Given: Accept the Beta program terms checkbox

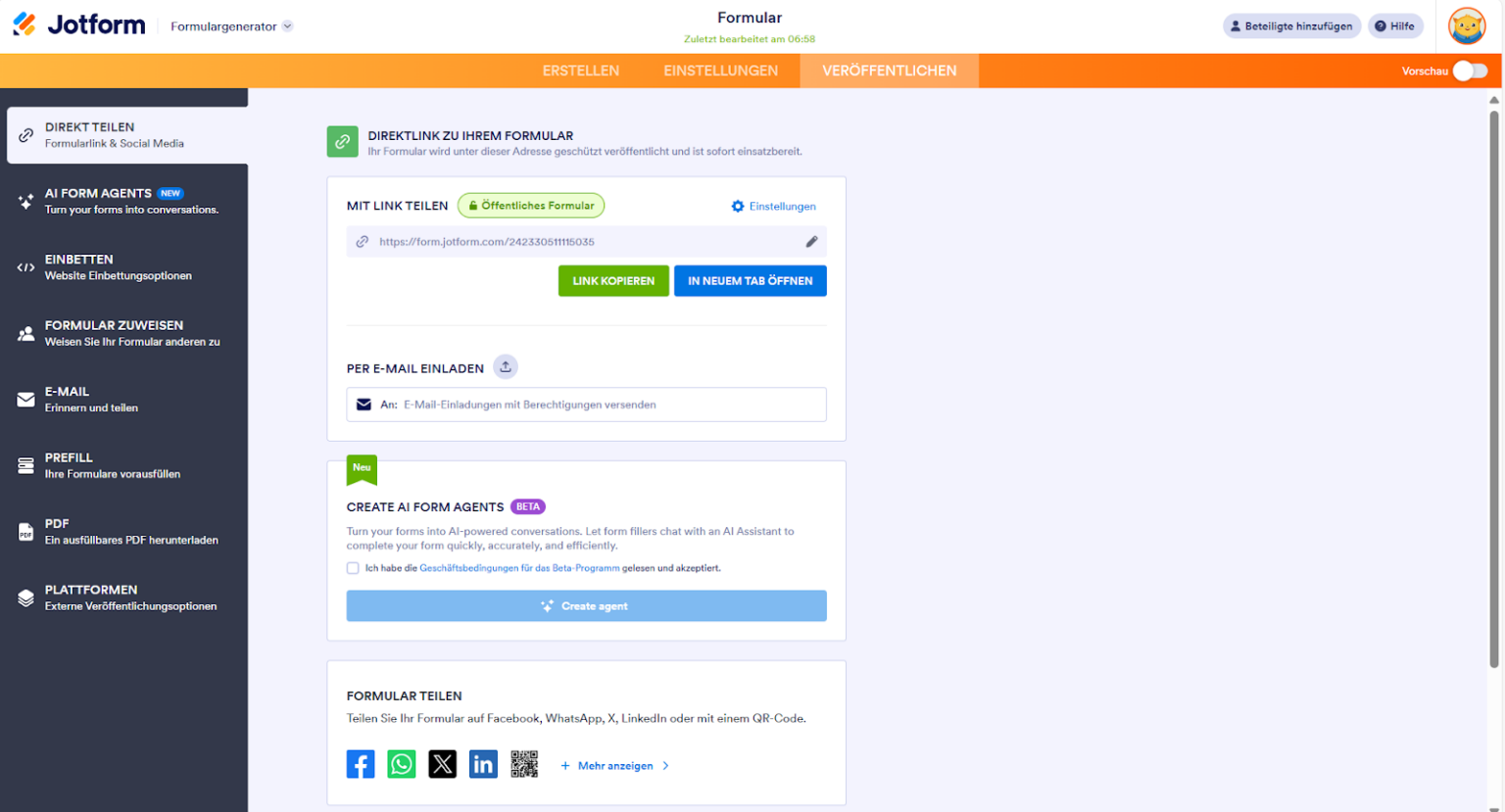Looking at the screenshot, I should pos(353,568).
